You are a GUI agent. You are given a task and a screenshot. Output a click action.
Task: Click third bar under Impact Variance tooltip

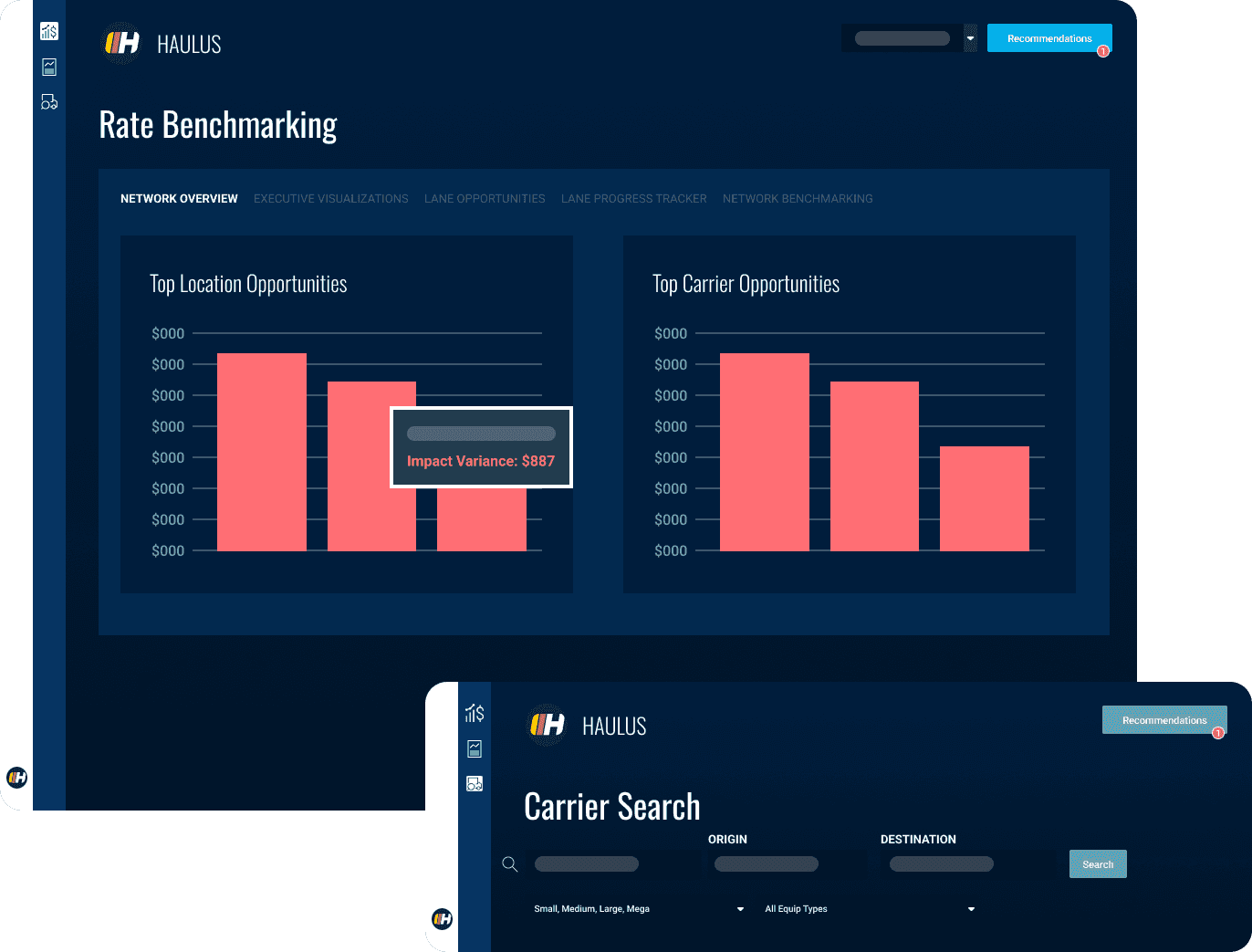pos(482,519)
